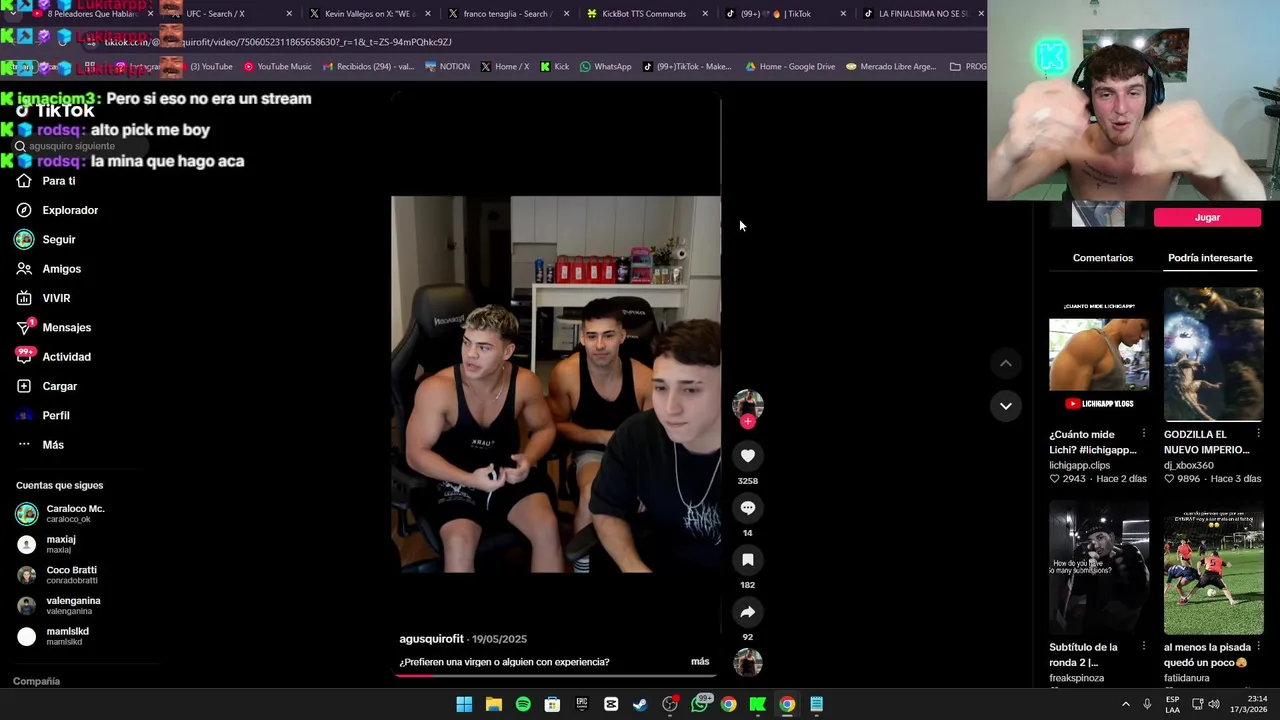The image size is (1280, 720).
Task: Switch to the 'KickBot TTS Commands' tab
Action: coord(643,14)
